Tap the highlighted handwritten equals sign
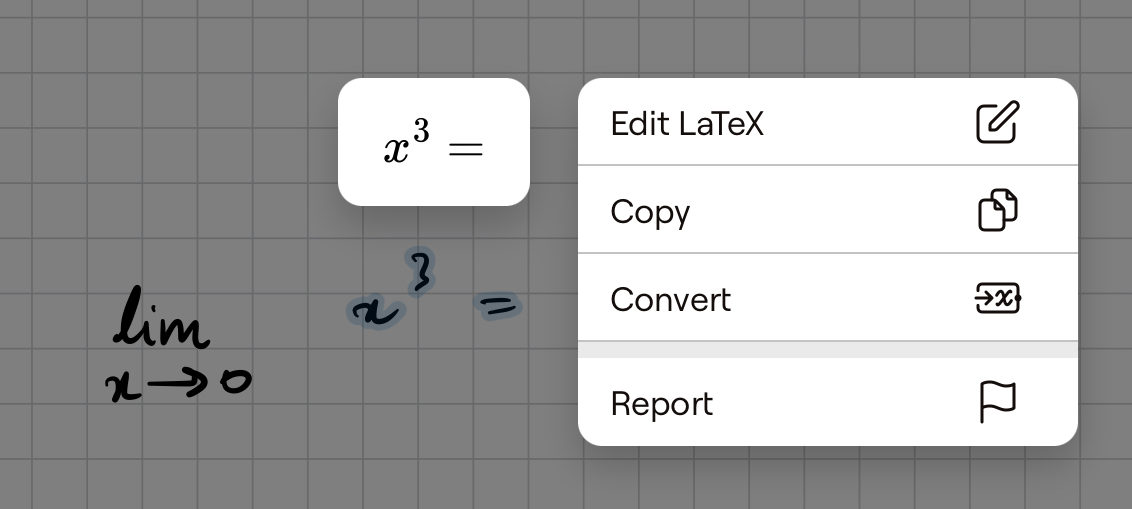 [497, 306]
